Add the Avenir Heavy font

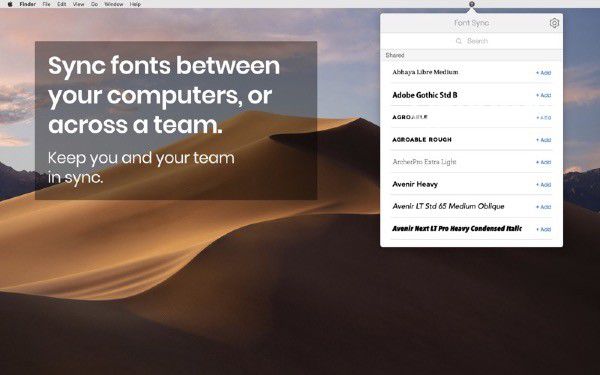point(543,185)
